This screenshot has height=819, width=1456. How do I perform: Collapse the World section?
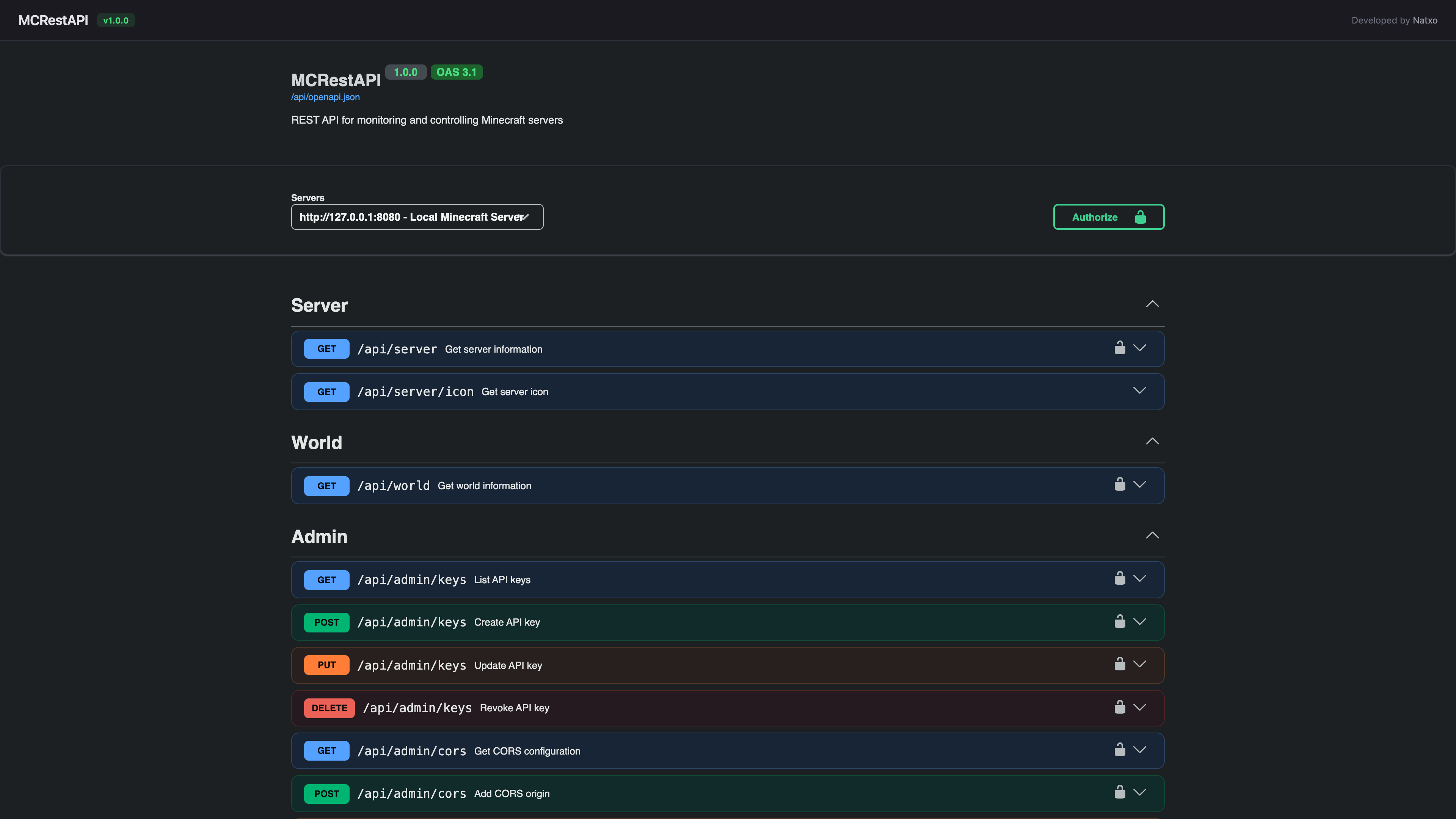point(1152,441)
